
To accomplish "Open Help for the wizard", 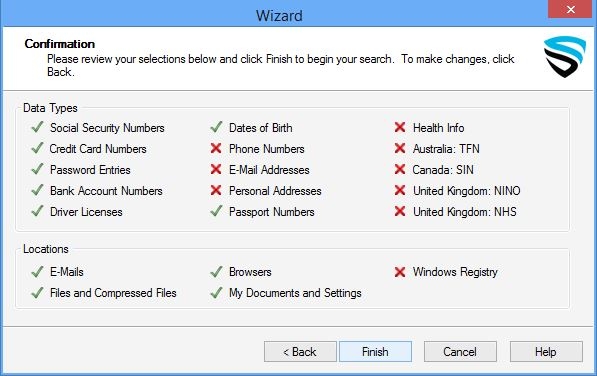I will pos(546,351).
